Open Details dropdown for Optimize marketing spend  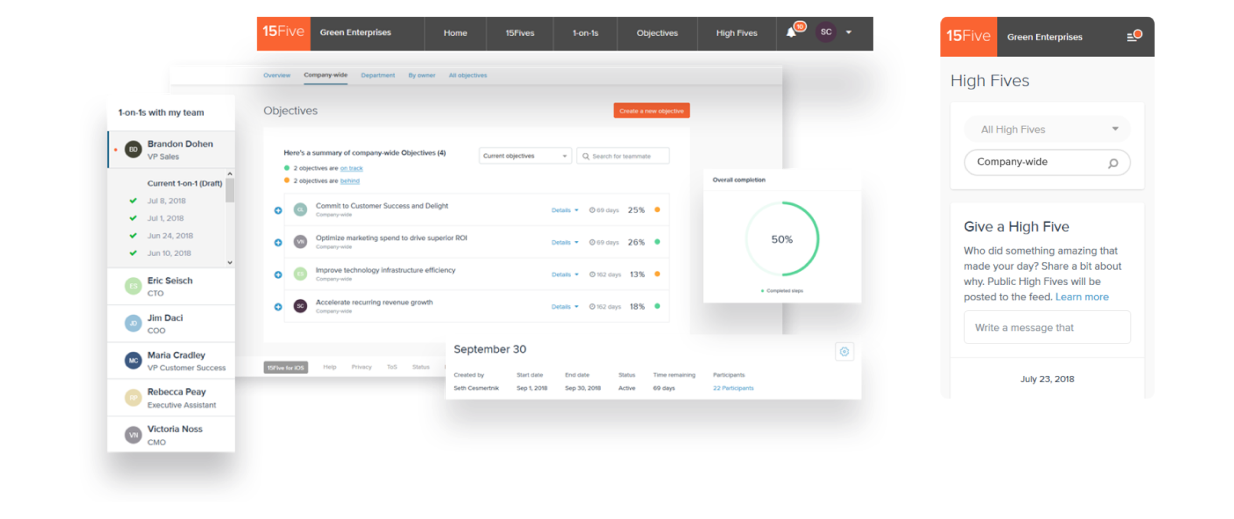[x=565, y=242]
